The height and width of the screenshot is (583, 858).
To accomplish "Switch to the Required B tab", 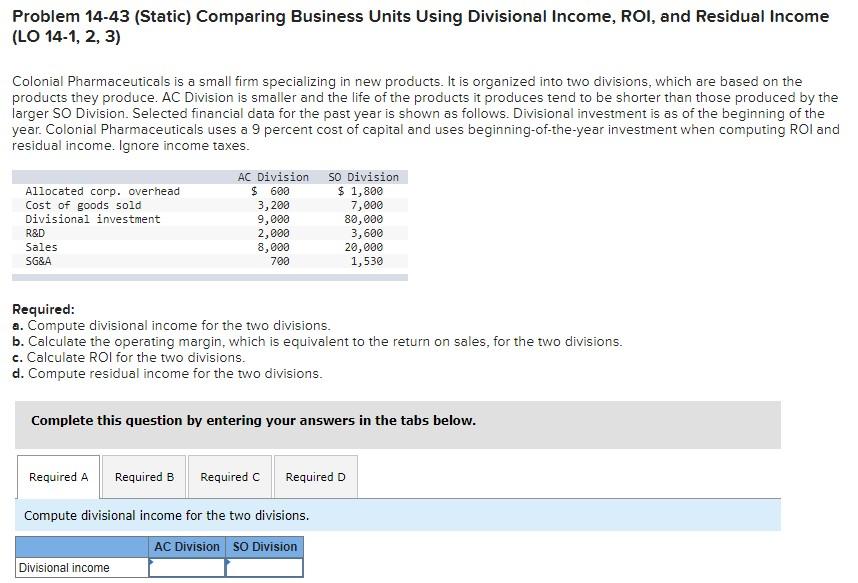I will coord(143,477).
